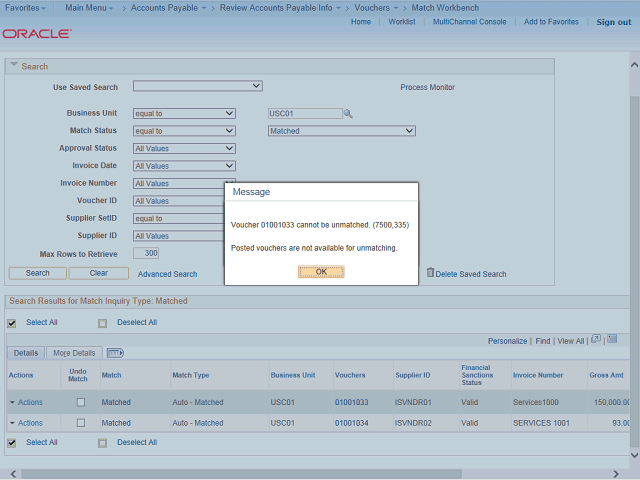
Task: Click the Delete Saved Search trash icon
Action: [x=430, y=272]
